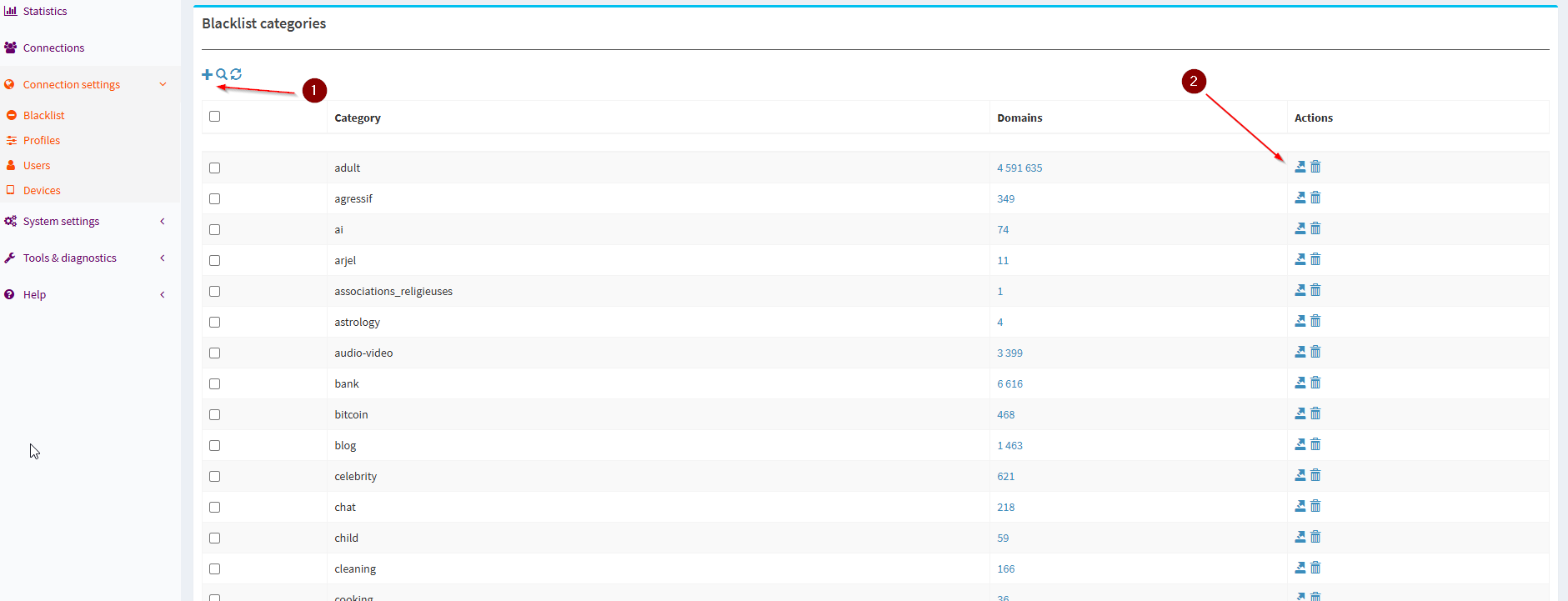
Task: Check the box for the astrology category
Action: click(x=215, y=322)
